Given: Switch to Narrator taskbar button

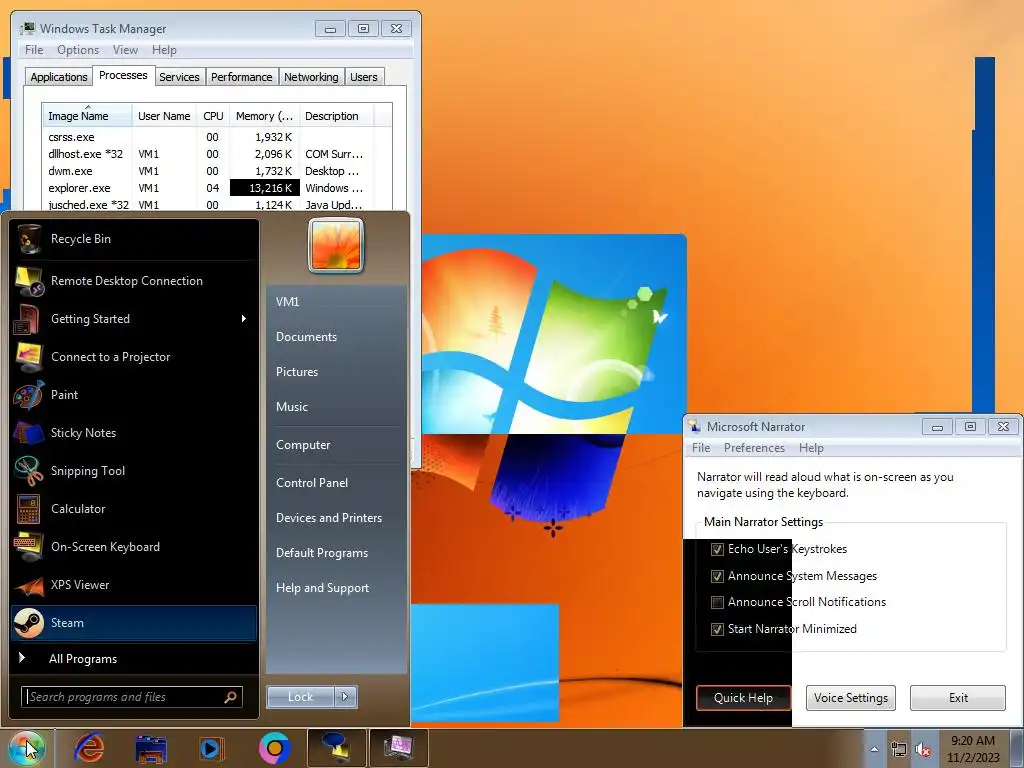Looking at the screenshot, I should pyautogui.click(x=337, y=748).
